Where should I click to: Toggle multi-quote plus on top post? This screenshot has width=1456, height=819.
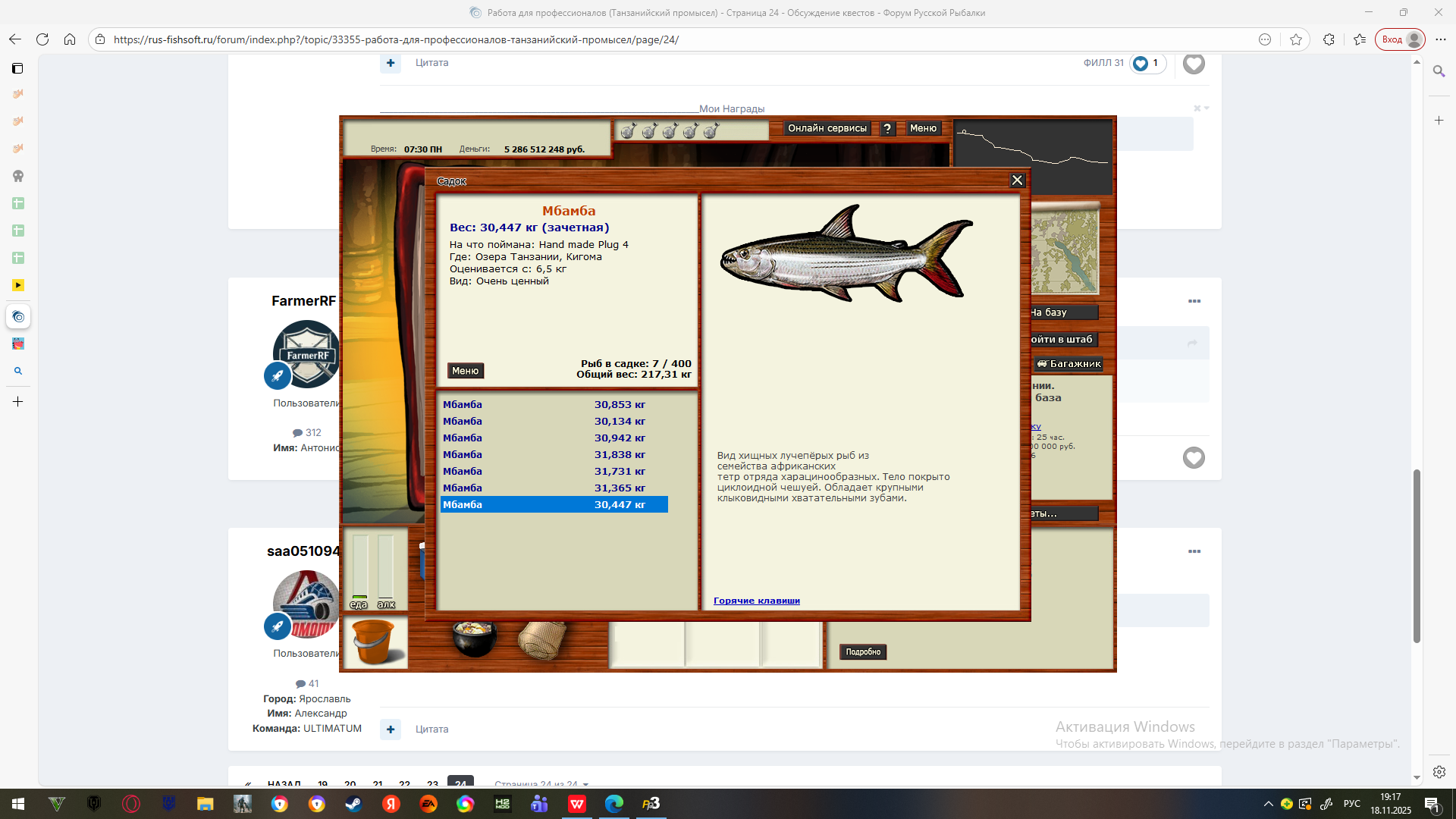[x=391, y=63]
